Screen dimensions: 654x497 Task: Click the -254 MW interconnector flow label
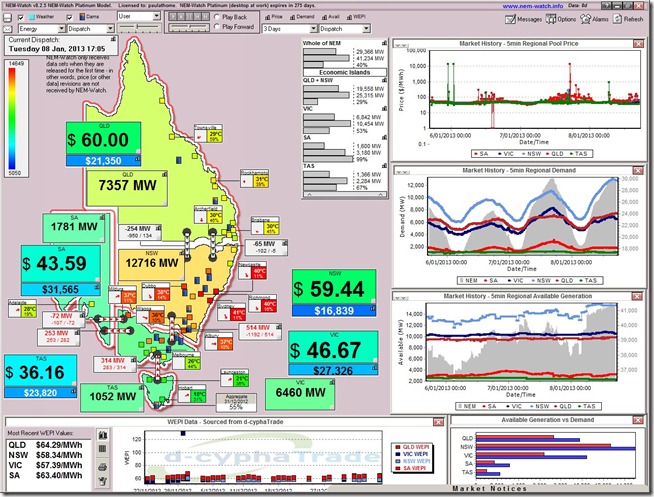[140, 232]
